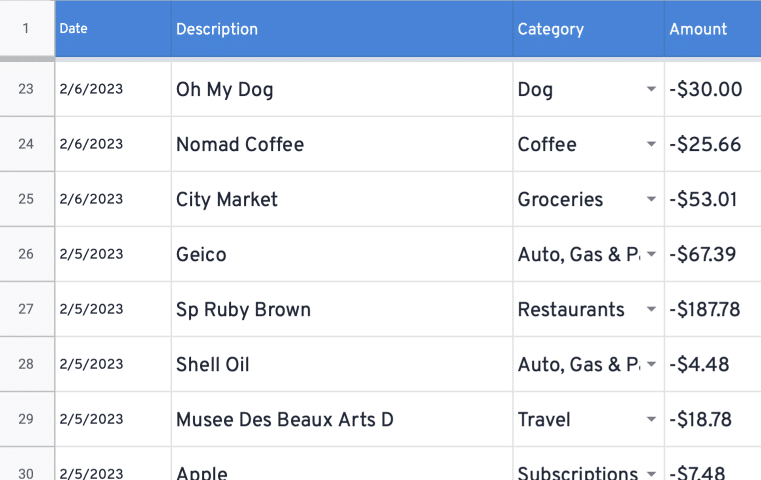Viewport: 761px width, 480px height.
Task: Select row 27 via its row number
Action: coord(27,309)
